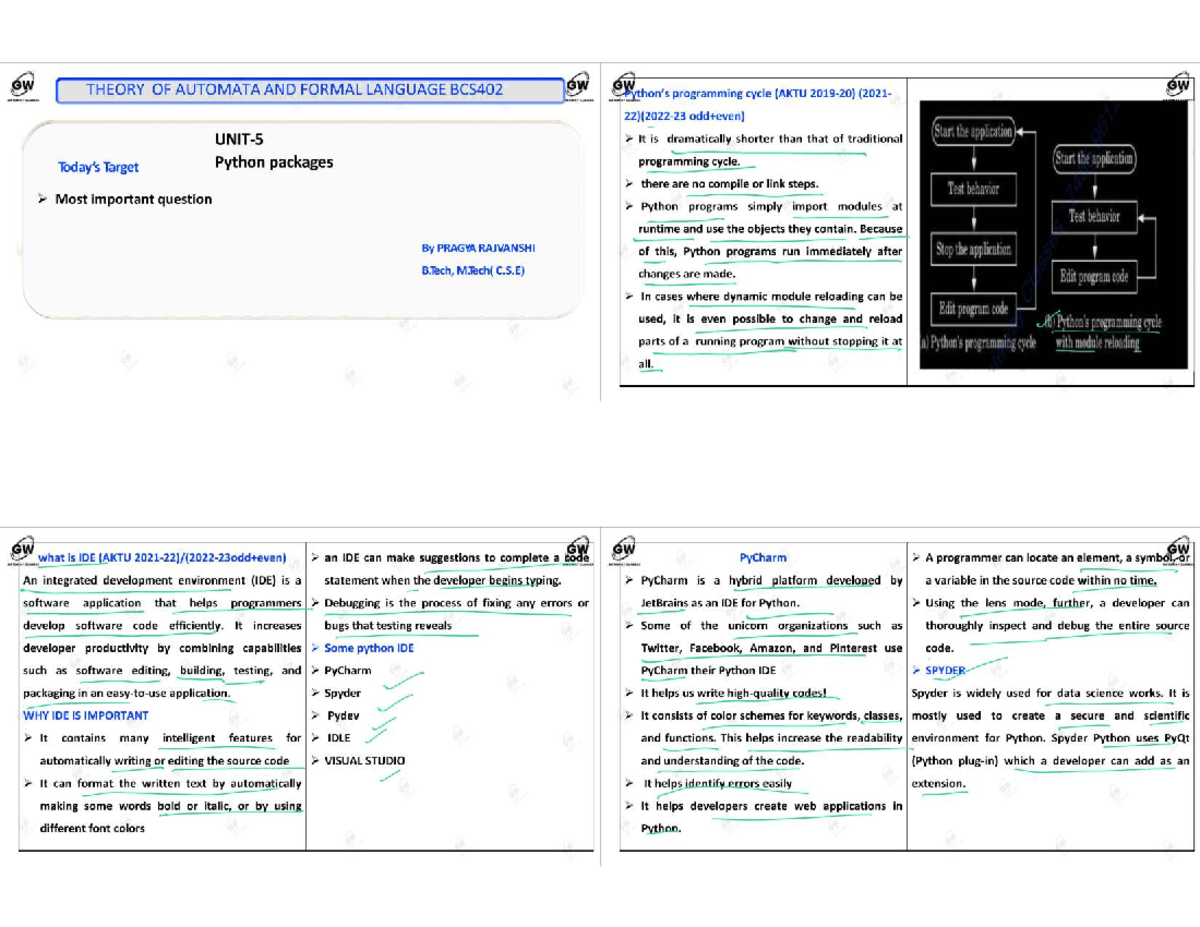The width and height of the screenshot is (1200, 927).
Task: Select the 'Stop the application' flowchart box
Action: (973, 250)
